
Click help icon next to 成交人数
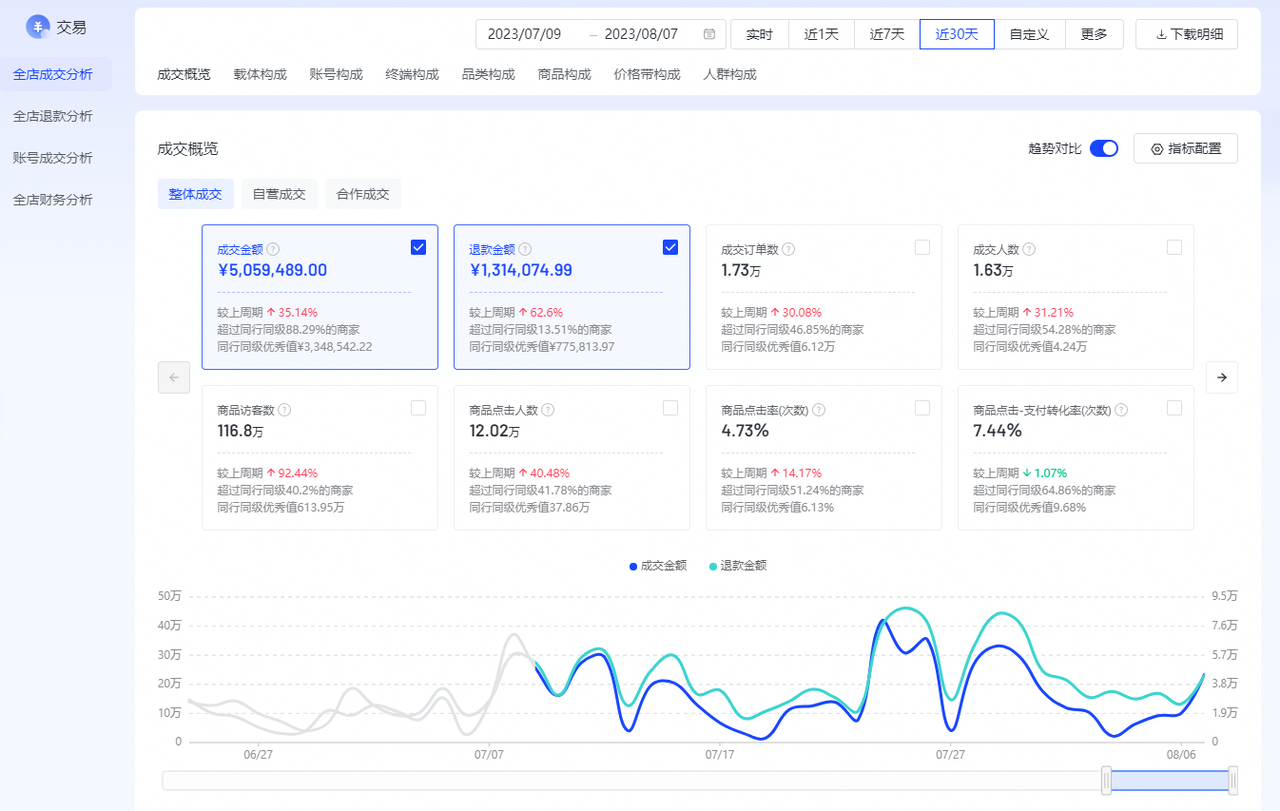click(1029, 249)
